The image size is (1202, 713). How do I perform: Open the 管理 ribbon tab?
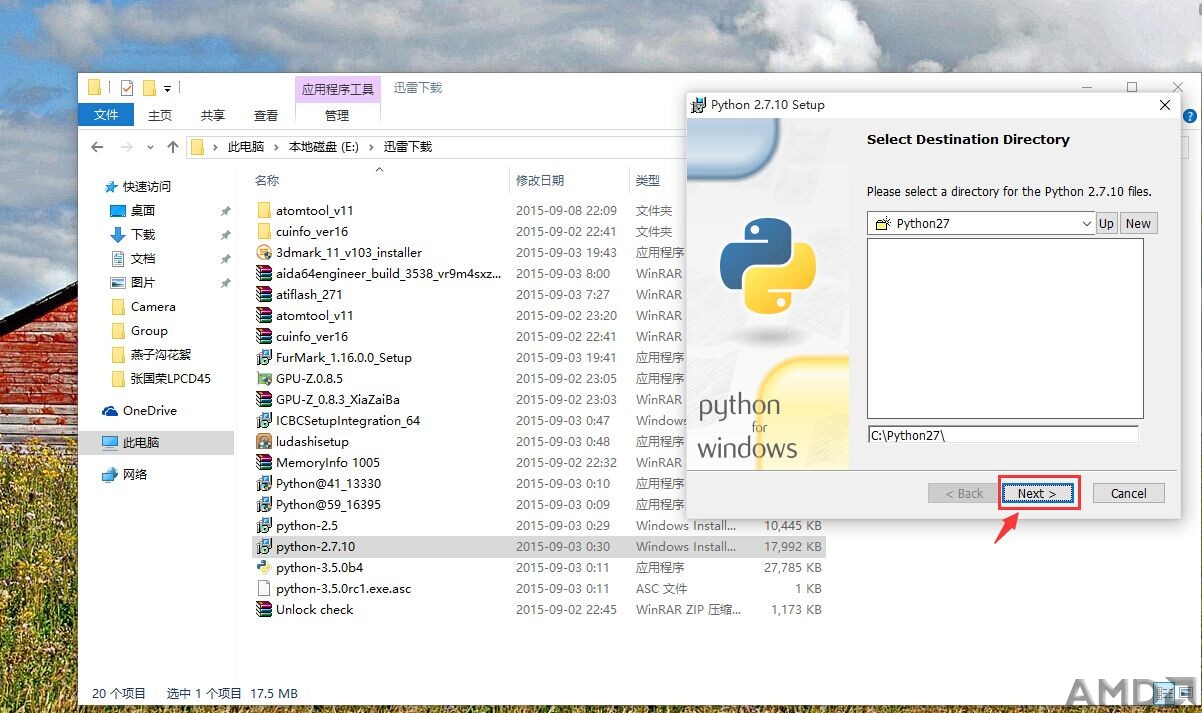[x=337, y=115]
